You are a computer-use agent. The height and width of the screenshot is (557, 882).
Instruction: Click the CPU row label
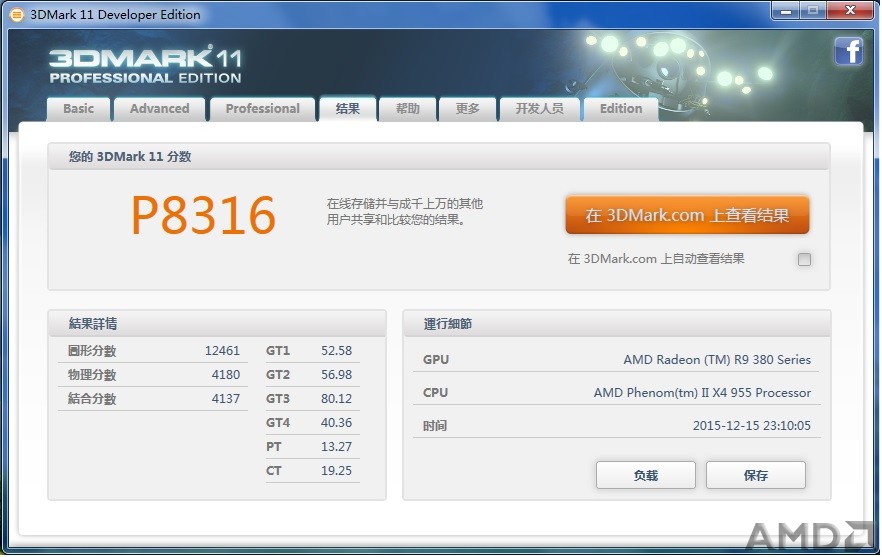[x=435, y=393]
